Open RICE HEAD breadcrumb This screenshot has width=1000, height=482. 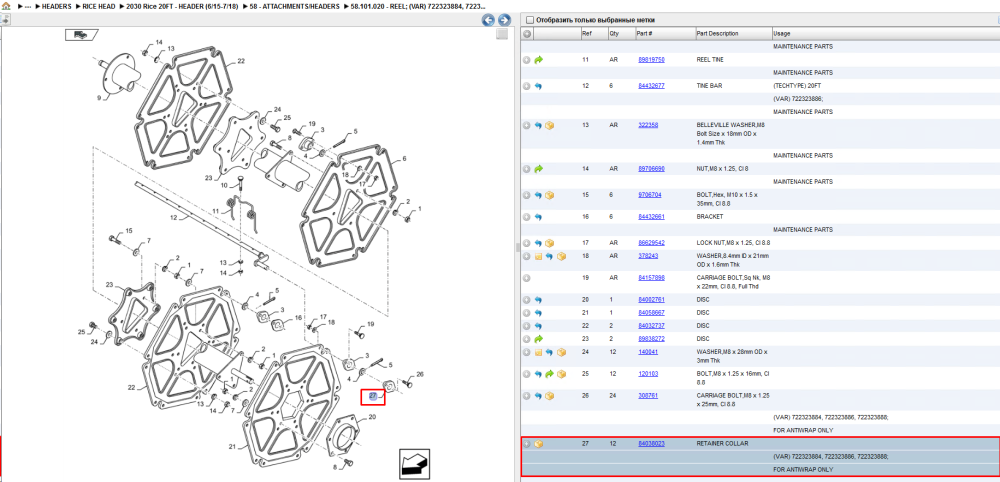coord(99,6)
